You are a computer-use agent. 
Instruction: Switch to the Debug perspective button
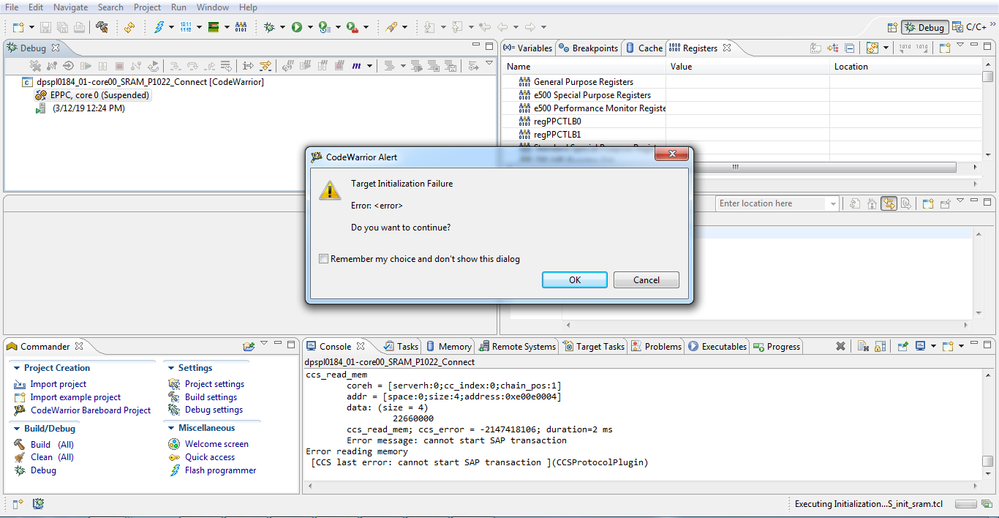coord(924,27)
